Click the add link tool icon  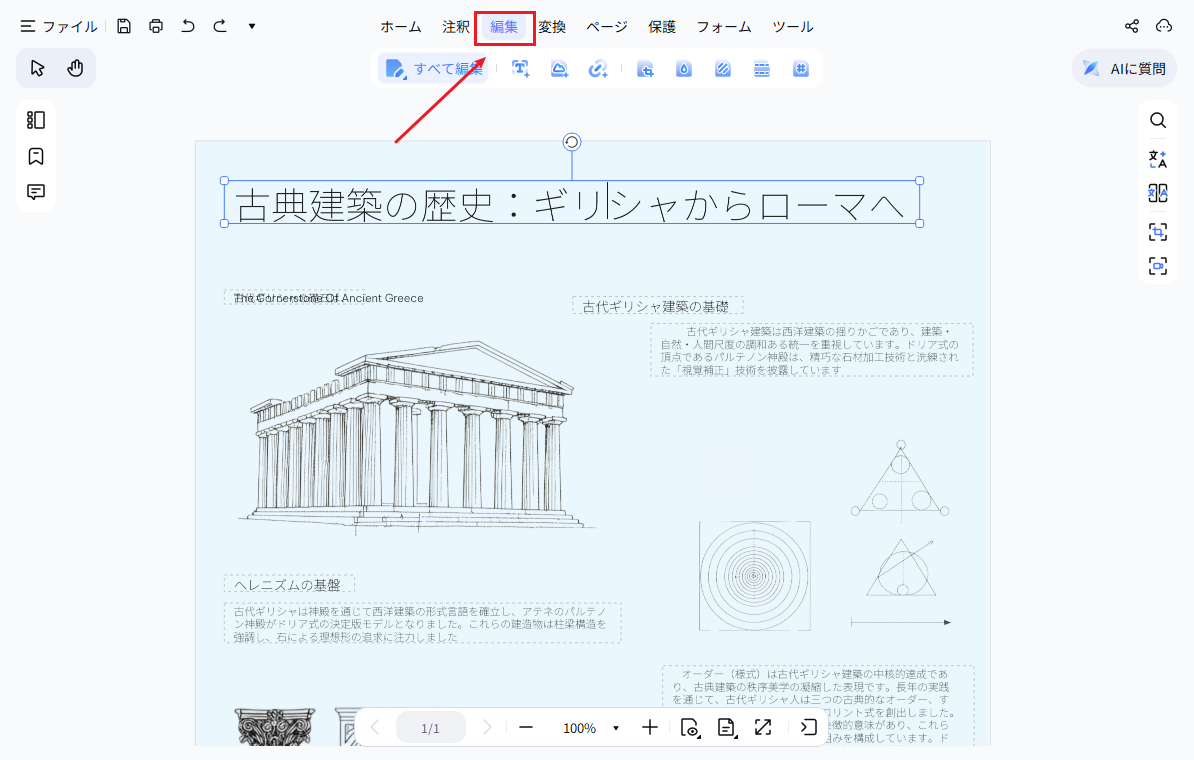pos(598,69)
